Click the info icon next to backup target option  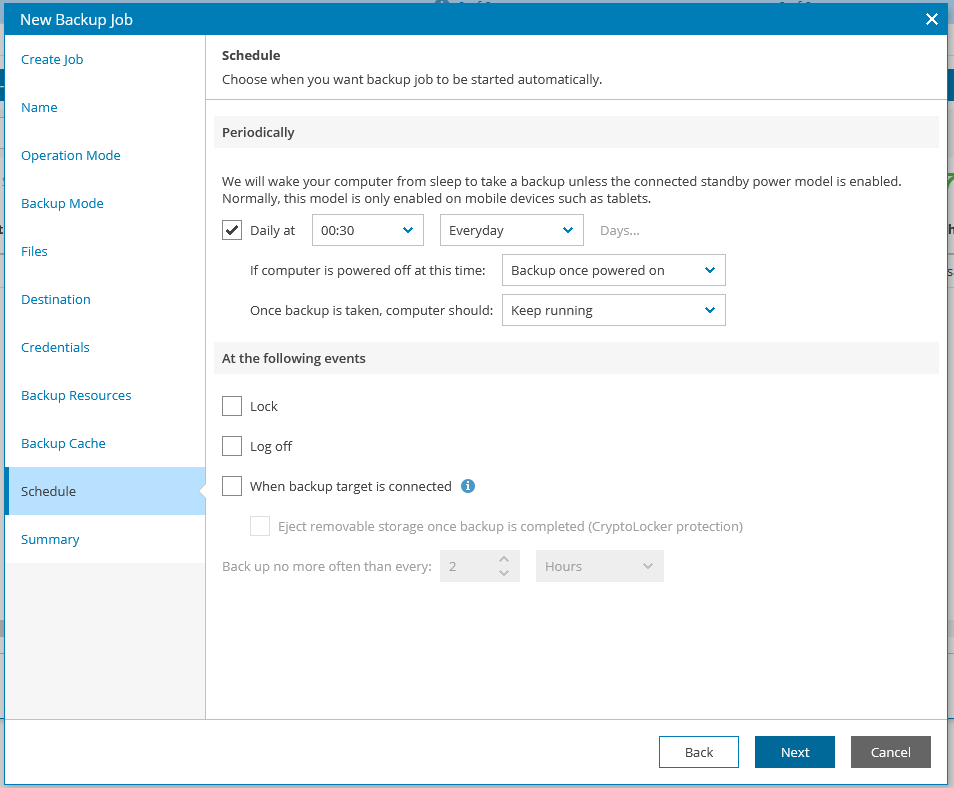coord(467,486)
